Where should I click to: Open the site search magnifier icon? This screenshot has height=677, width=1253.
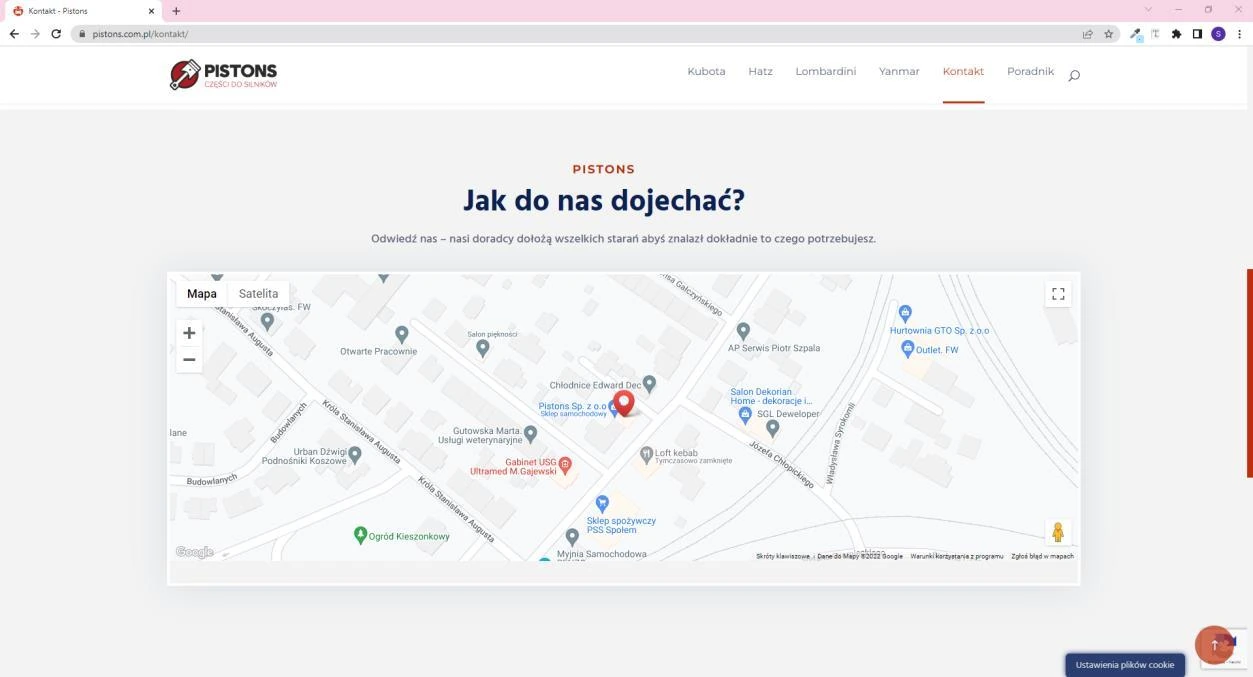click(x=1074, y=75)
